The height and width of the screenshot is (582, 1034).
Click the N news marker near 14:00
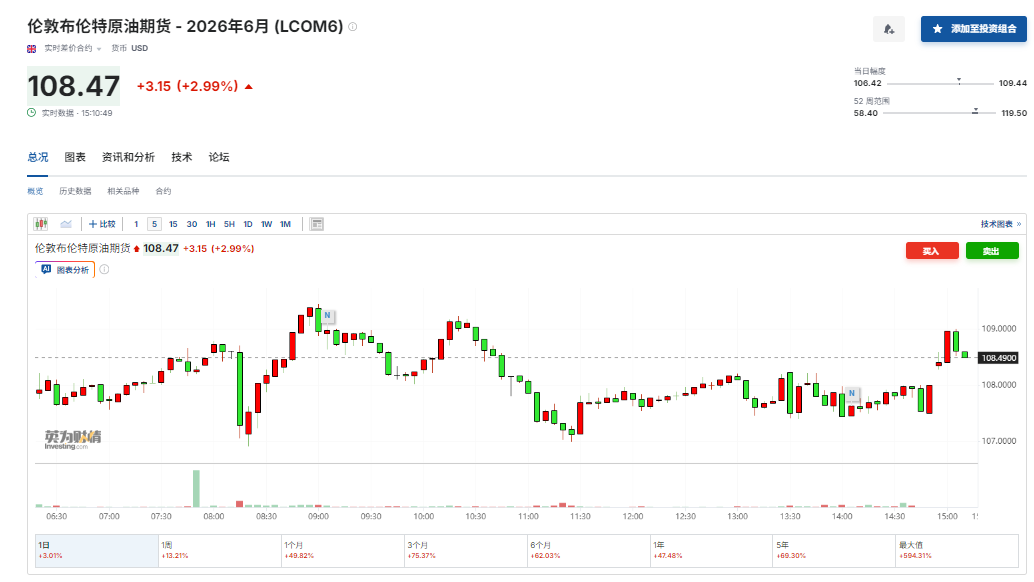[x=851, y=394]
